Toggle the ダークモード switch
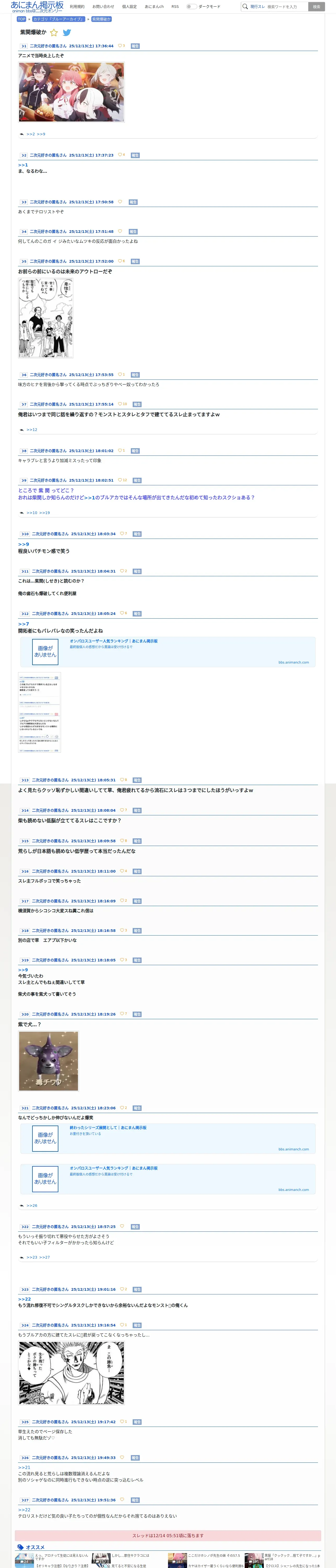 tap(192, 7)
